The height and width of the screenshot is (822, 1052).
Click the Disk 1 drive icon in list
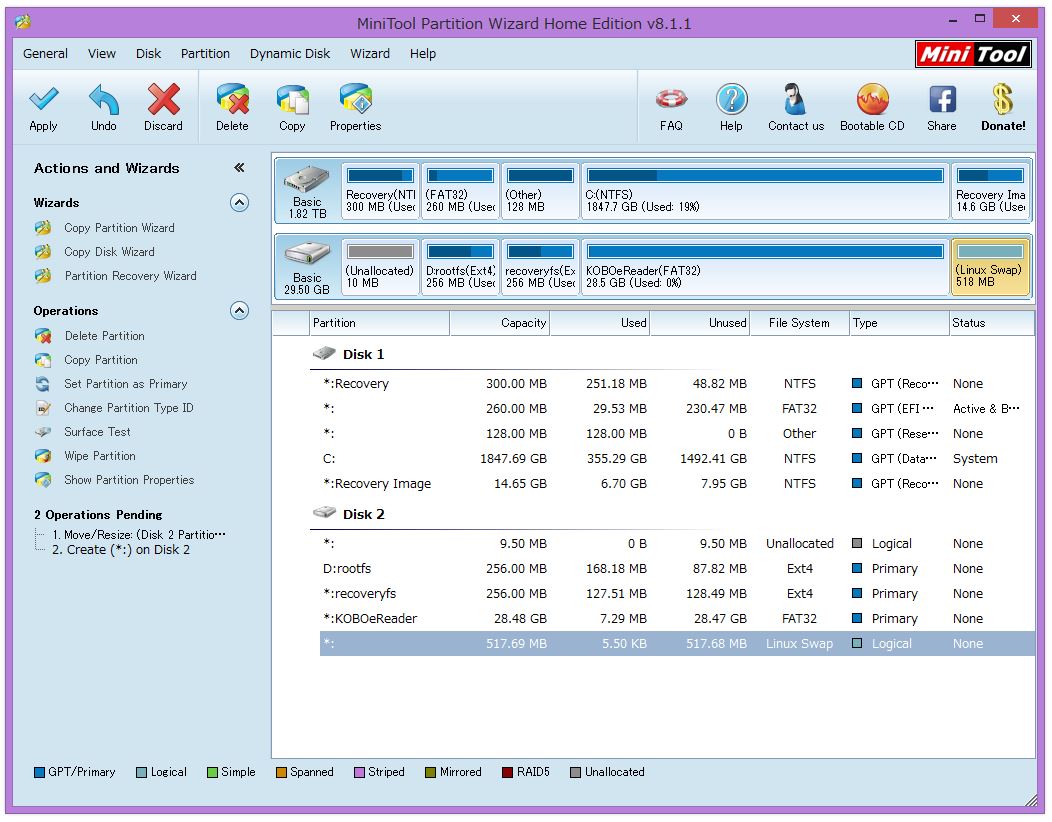point(324,354)
